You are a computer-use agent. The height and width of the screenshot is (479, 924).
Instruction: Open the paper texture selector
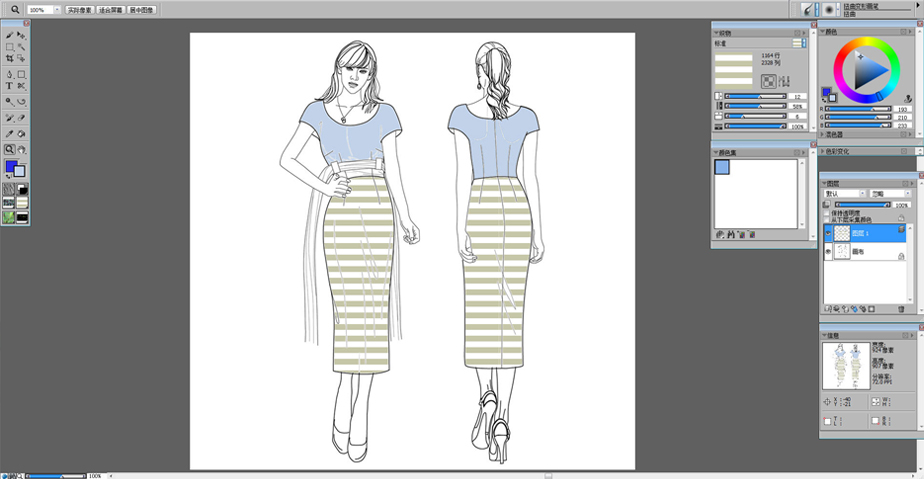[8, 189]
